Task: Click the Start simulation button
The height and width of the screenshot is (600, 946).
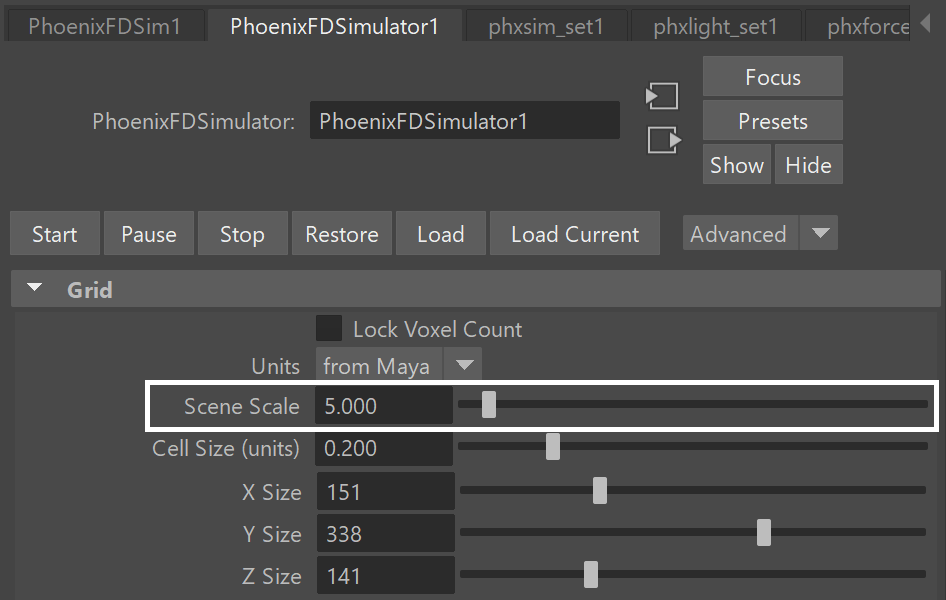Action: coord(55,233)
